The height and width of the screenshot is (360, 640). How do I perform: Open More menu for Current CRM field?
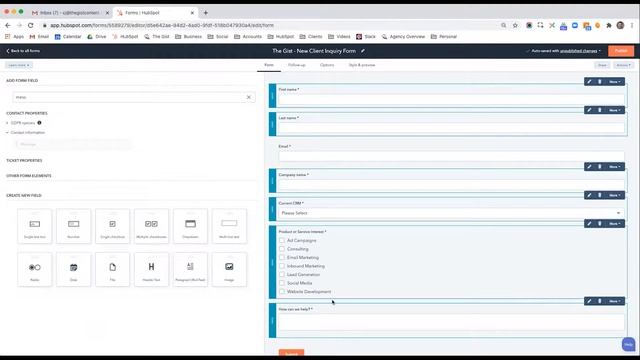[x=615, y=195]
